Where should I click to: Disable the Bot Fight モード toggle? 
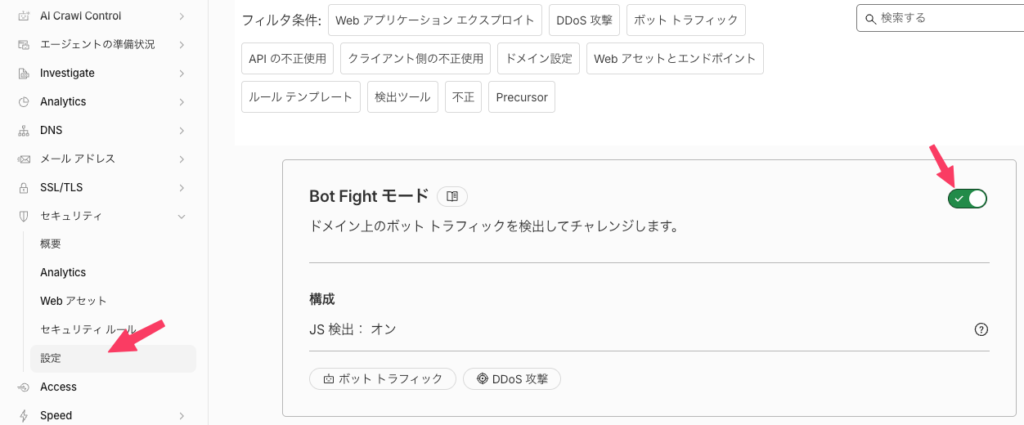(x=968, y=198)
